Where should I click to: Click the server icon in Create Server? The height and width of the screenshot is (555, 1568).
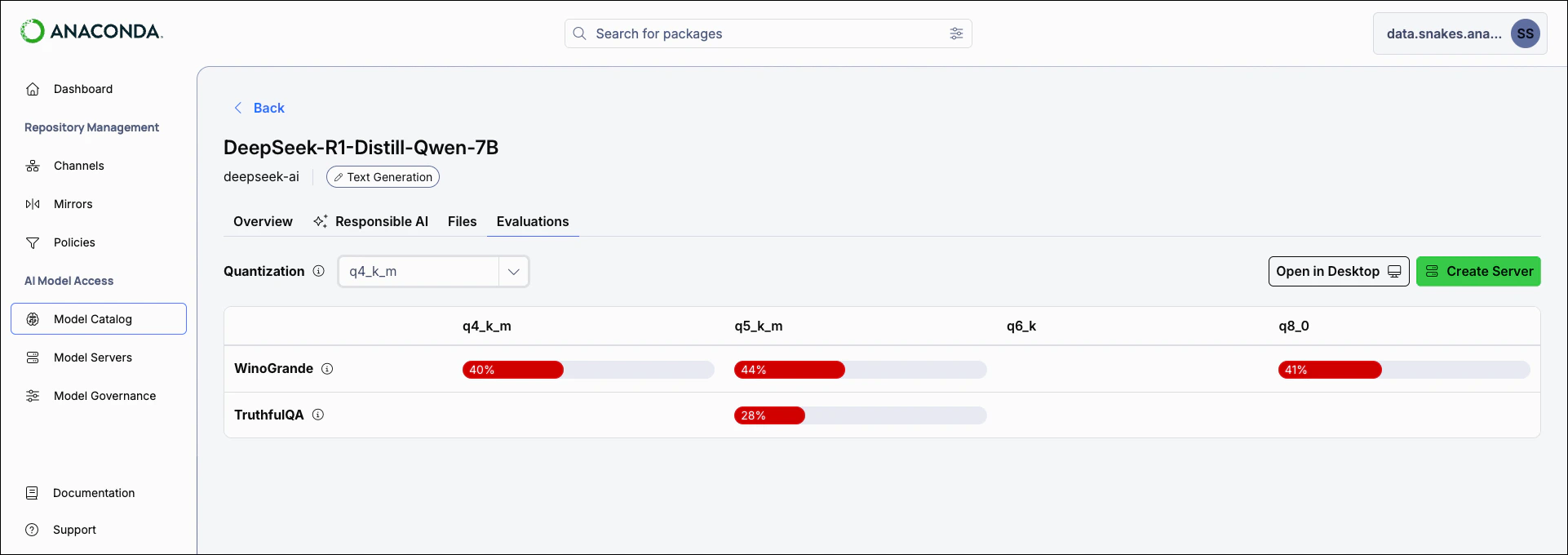[1432, 272]
